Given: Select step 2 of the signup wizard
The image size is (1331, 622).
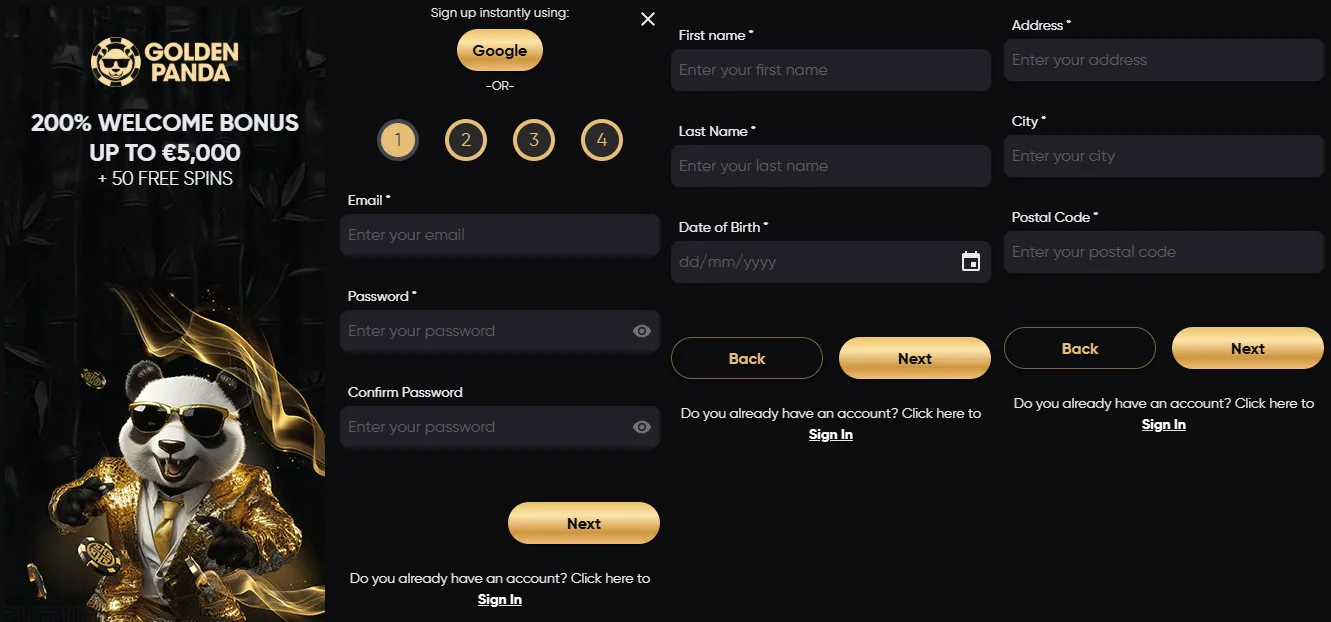Looking at the screenshot, I should [x=466, y=140].
